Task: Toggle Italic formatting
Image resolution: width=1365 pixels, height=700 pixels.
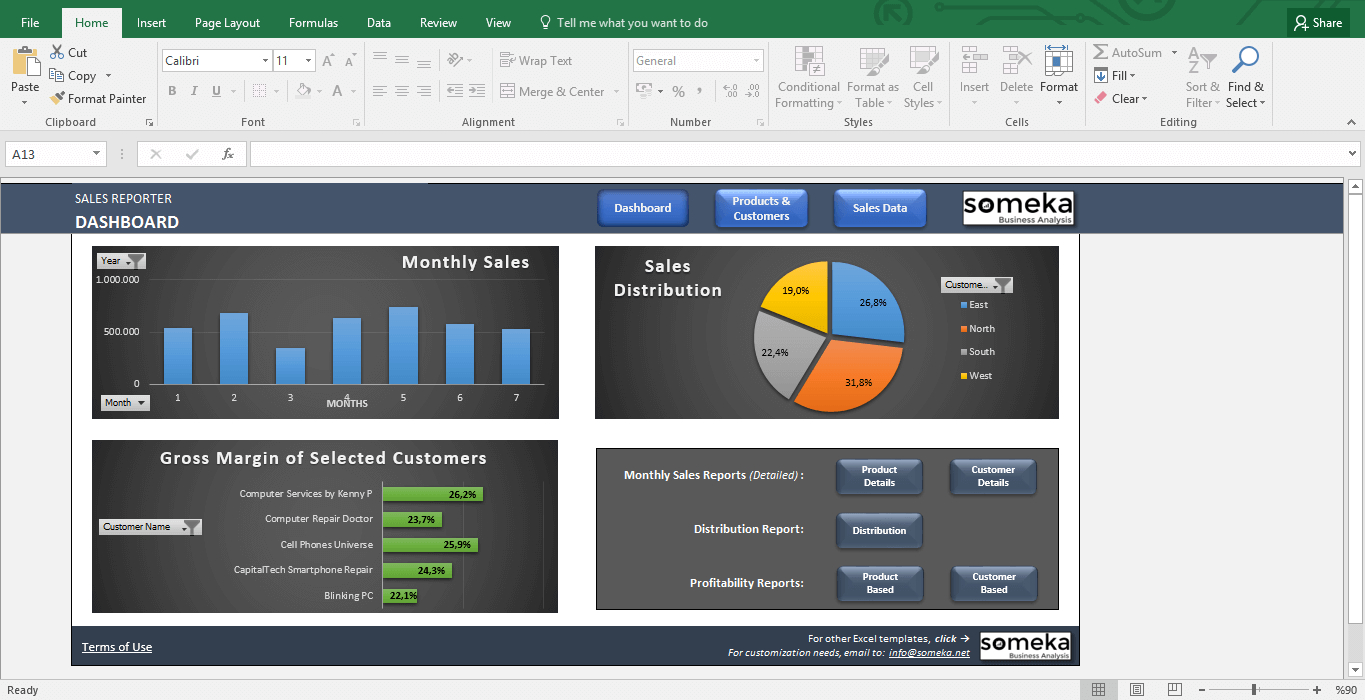Action: (x=194, y=91)
